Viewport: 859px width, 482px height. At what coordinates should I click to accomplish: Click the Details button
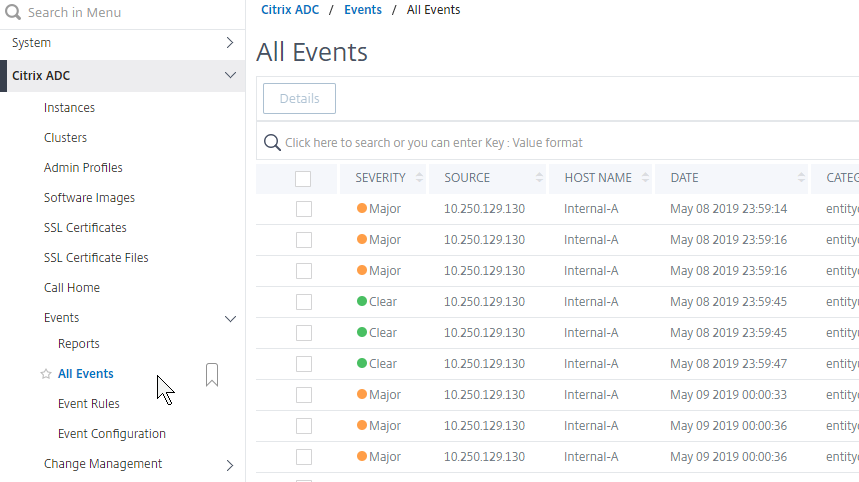[299, 99]
